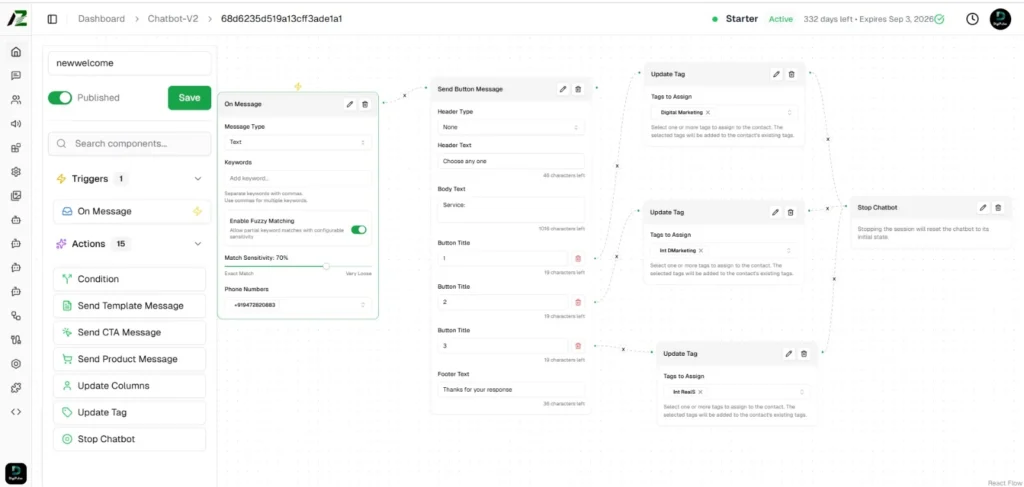The image size is (1024, 487).
Task: Click the Match Sensitivity slider handle
Action: (x=326, y=266)
